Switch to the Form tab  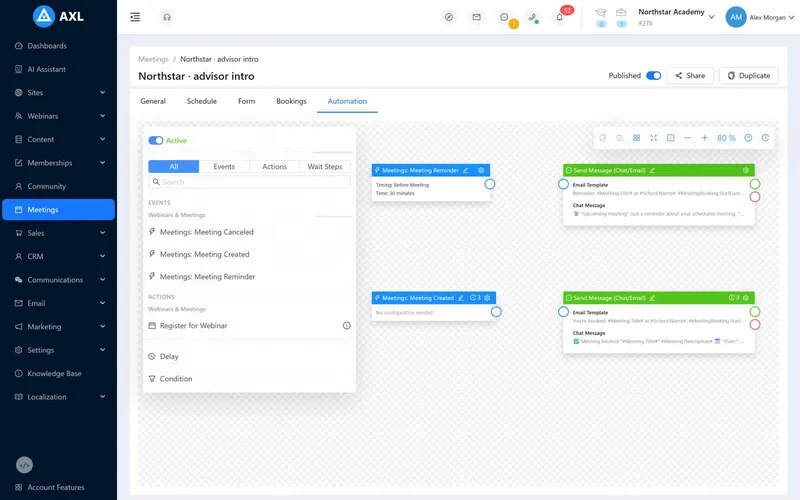point(246,101)
